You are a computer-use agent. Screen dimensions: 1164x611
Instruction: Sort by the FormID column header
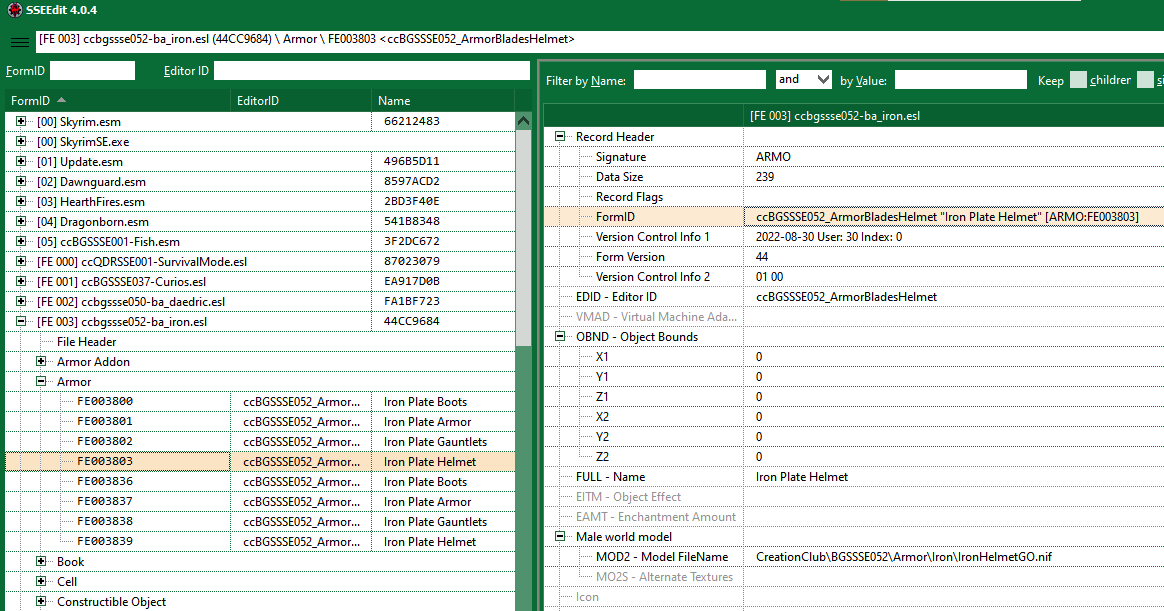118,100
